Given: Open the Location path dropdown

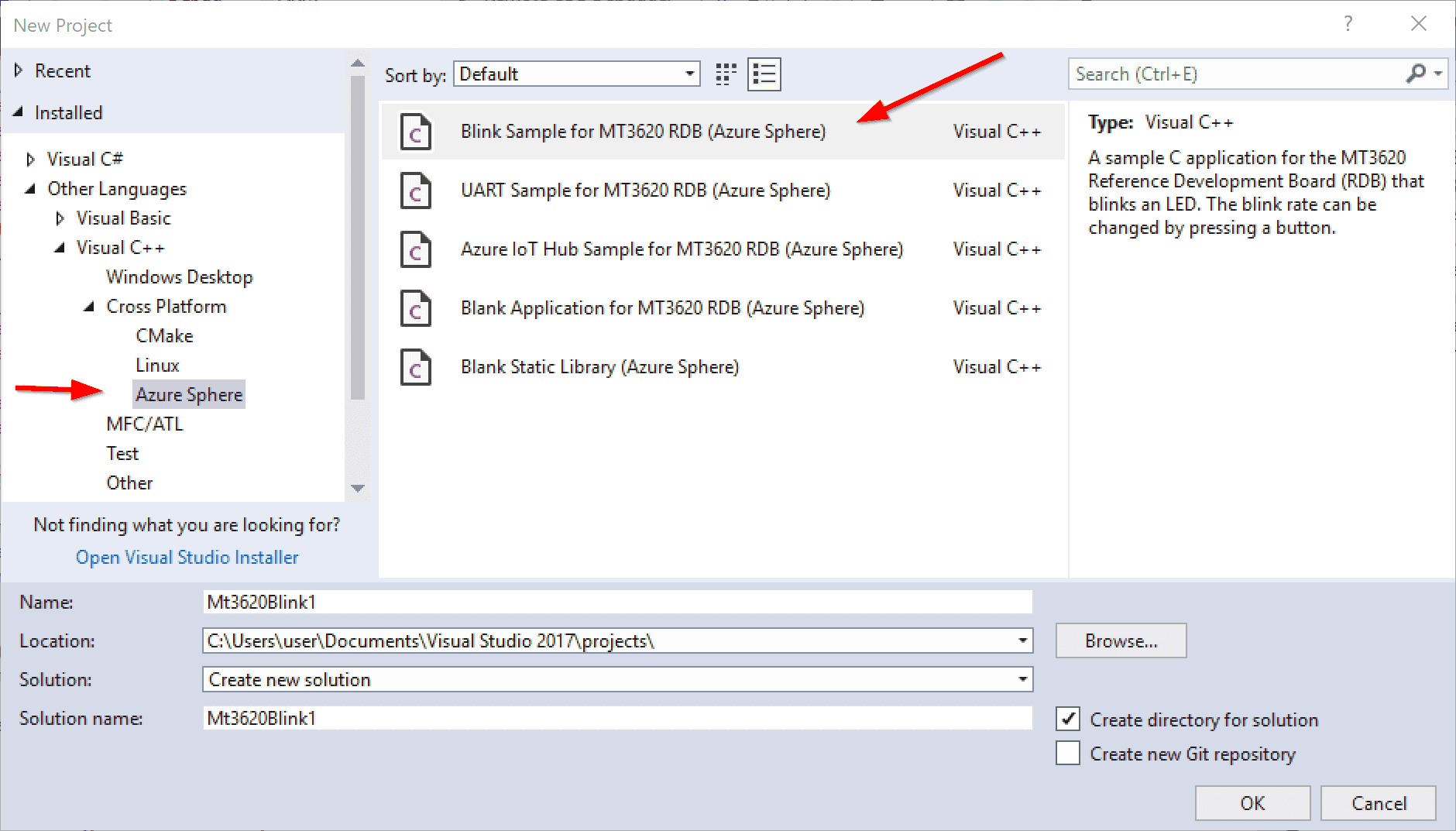Looking at the screenshot, I should (x=1023, y=640).
